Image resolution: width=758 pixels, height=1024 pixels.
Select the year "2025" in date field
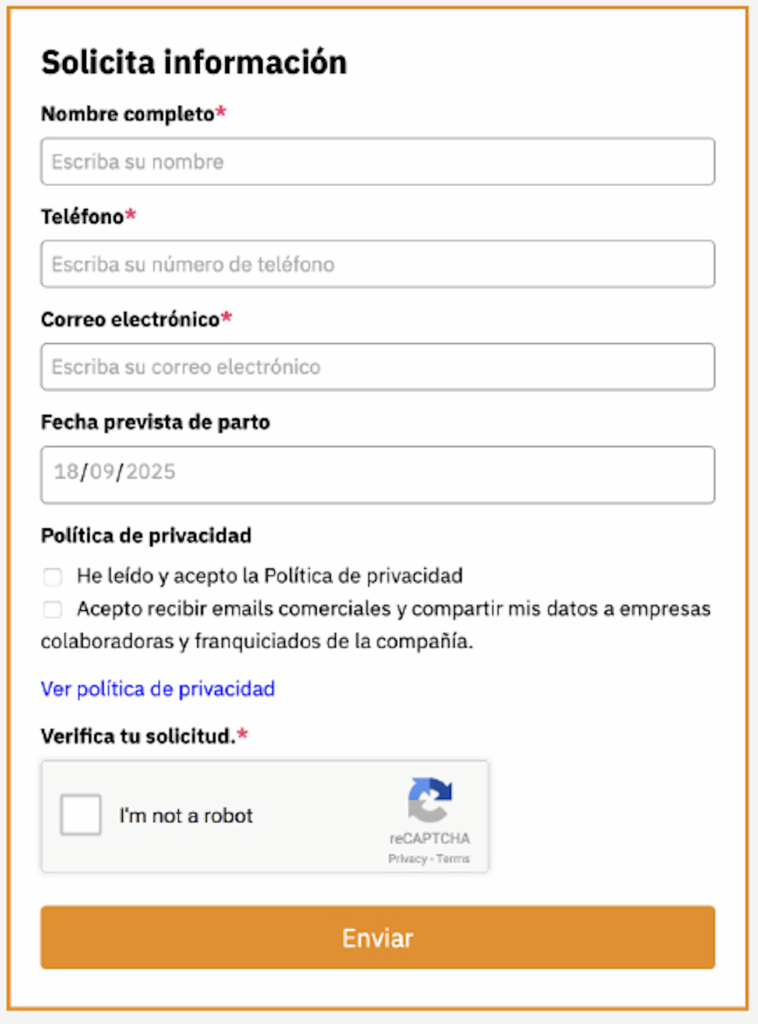point(150,472)
